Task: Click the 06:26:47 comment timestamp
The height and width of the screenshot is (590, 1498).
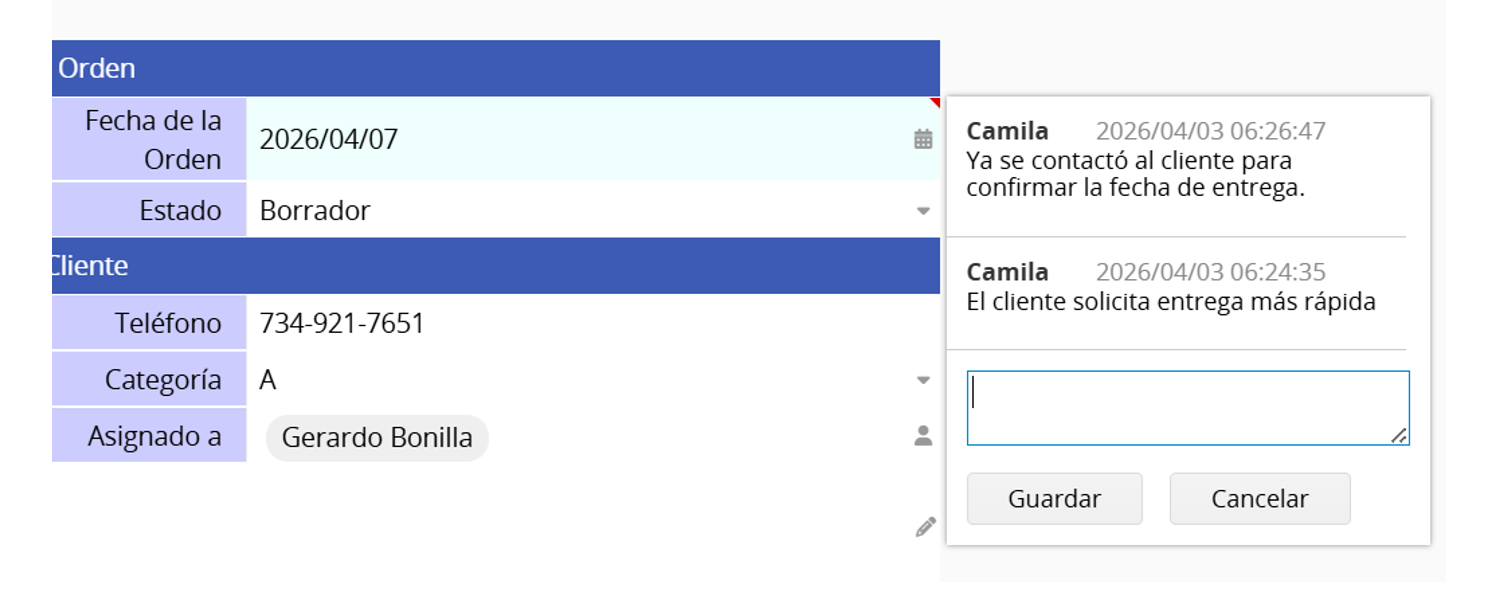Action: [1210, 131]
